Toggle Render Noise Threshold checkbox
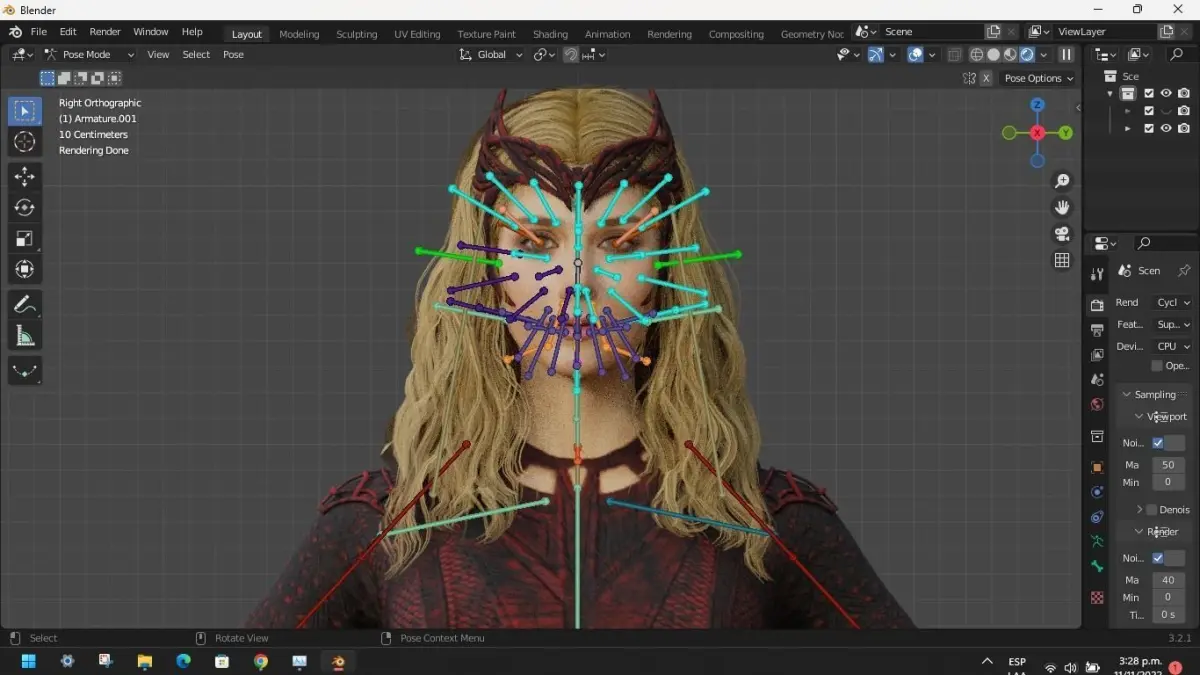 [1158, 558]
